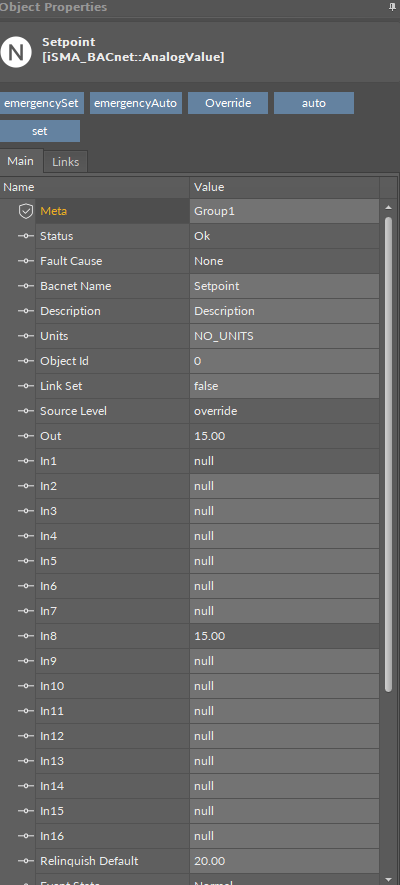
Task: Click the slot icon beside Bacnet Name
Action: pos(25,286)
